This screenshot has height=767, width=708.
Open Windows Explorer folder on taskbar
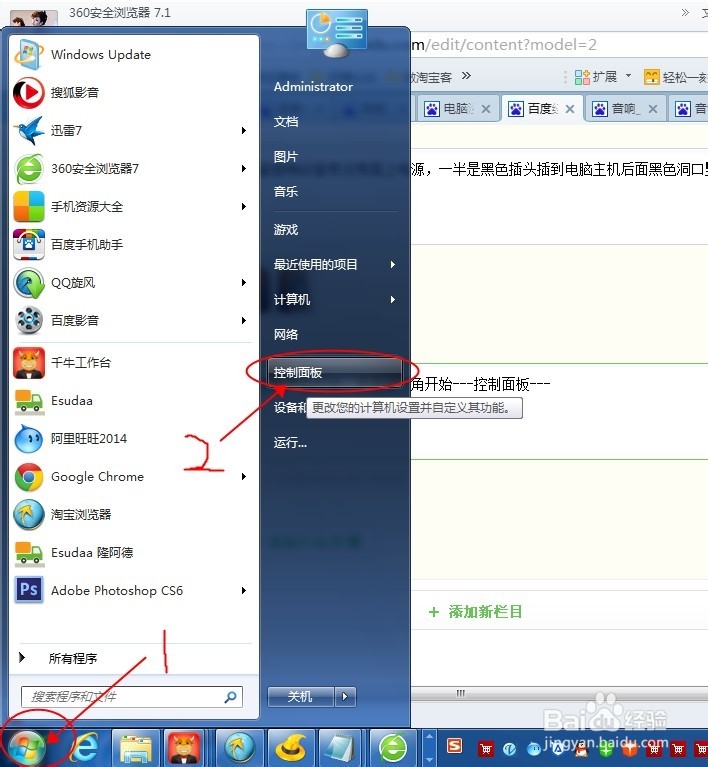(x=136, y=747)
